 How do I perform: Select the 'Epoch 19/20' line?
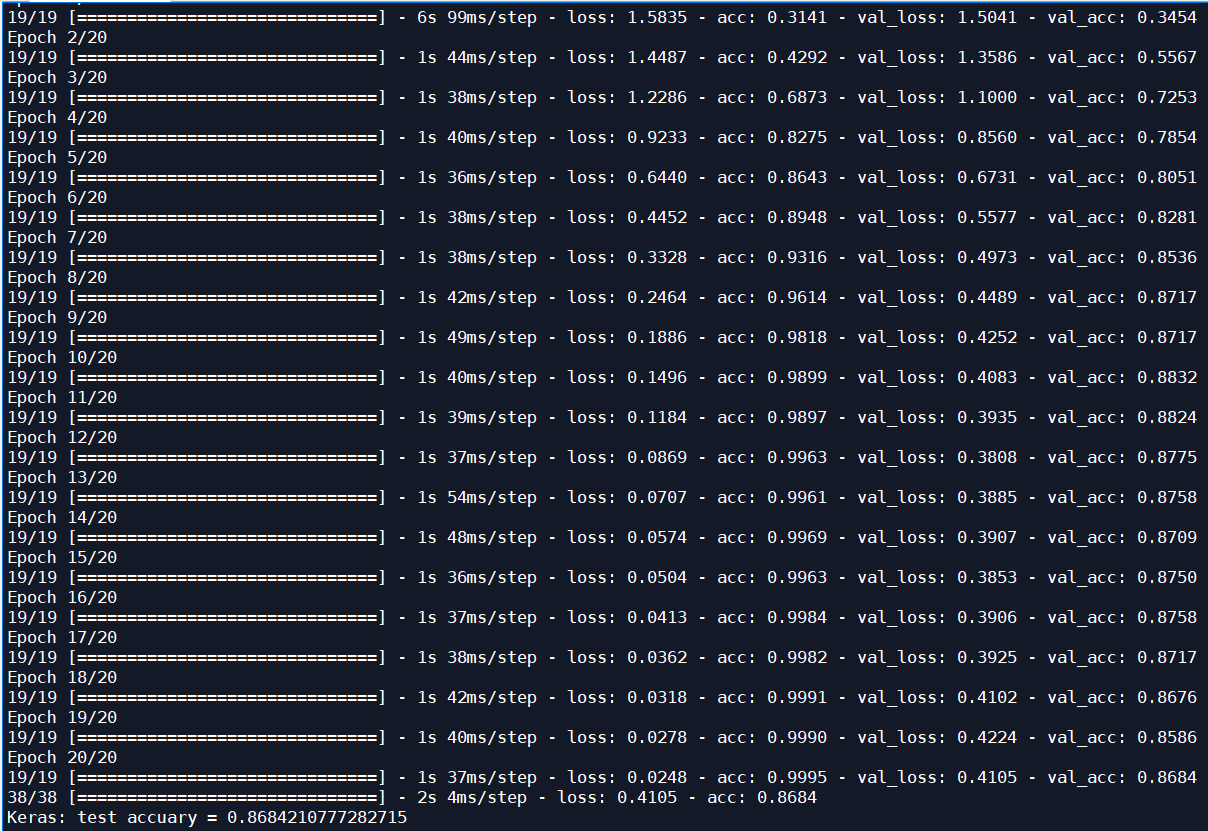tap(62, 717)
